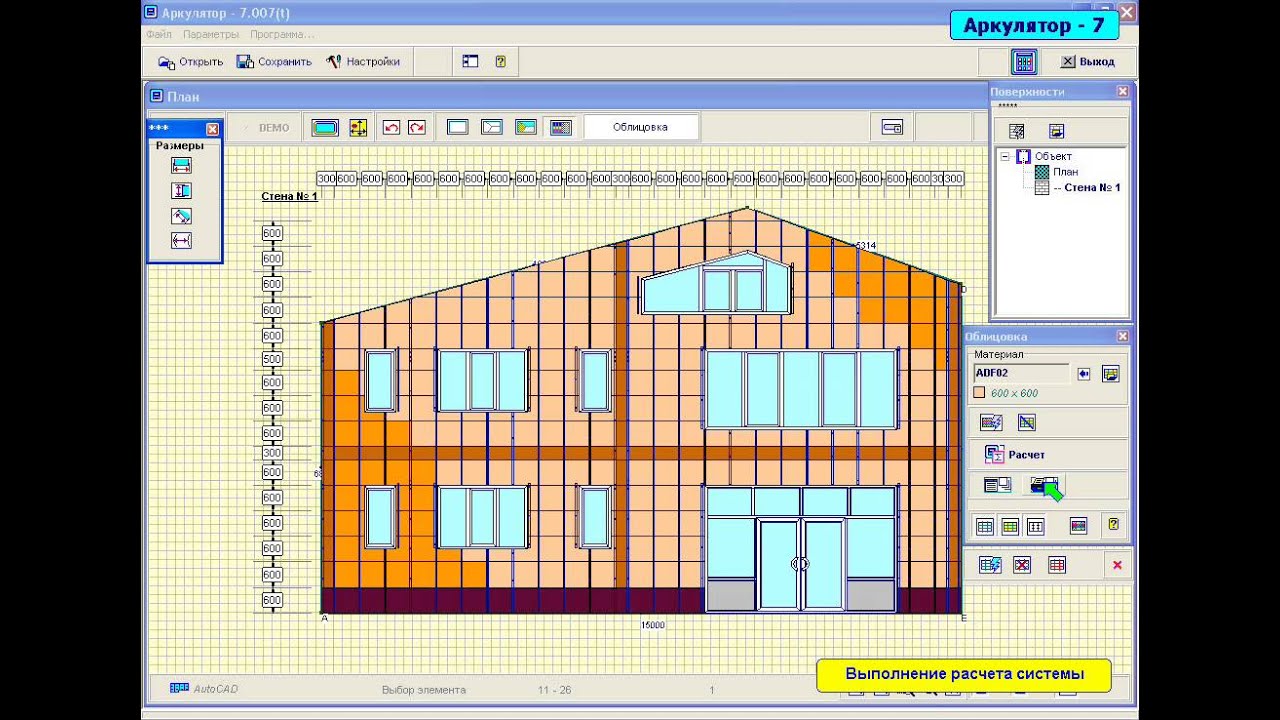Click the red table icon in bottom row
1280x720 pixels.
click(x=1057, y=565)
